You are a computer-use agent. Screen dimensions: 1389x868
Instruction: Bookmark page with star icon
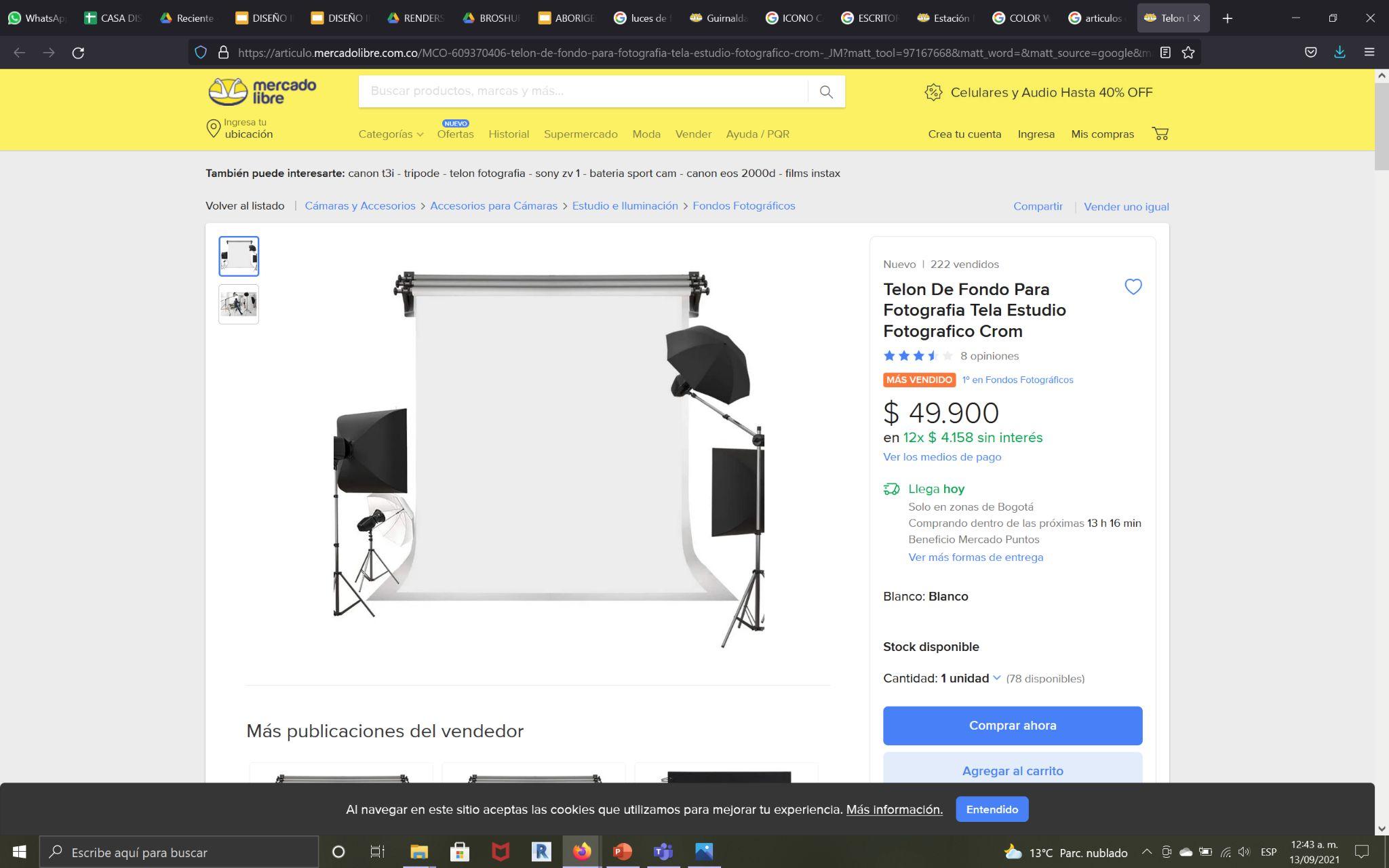pyautogui.click(x=1188, y=52)
